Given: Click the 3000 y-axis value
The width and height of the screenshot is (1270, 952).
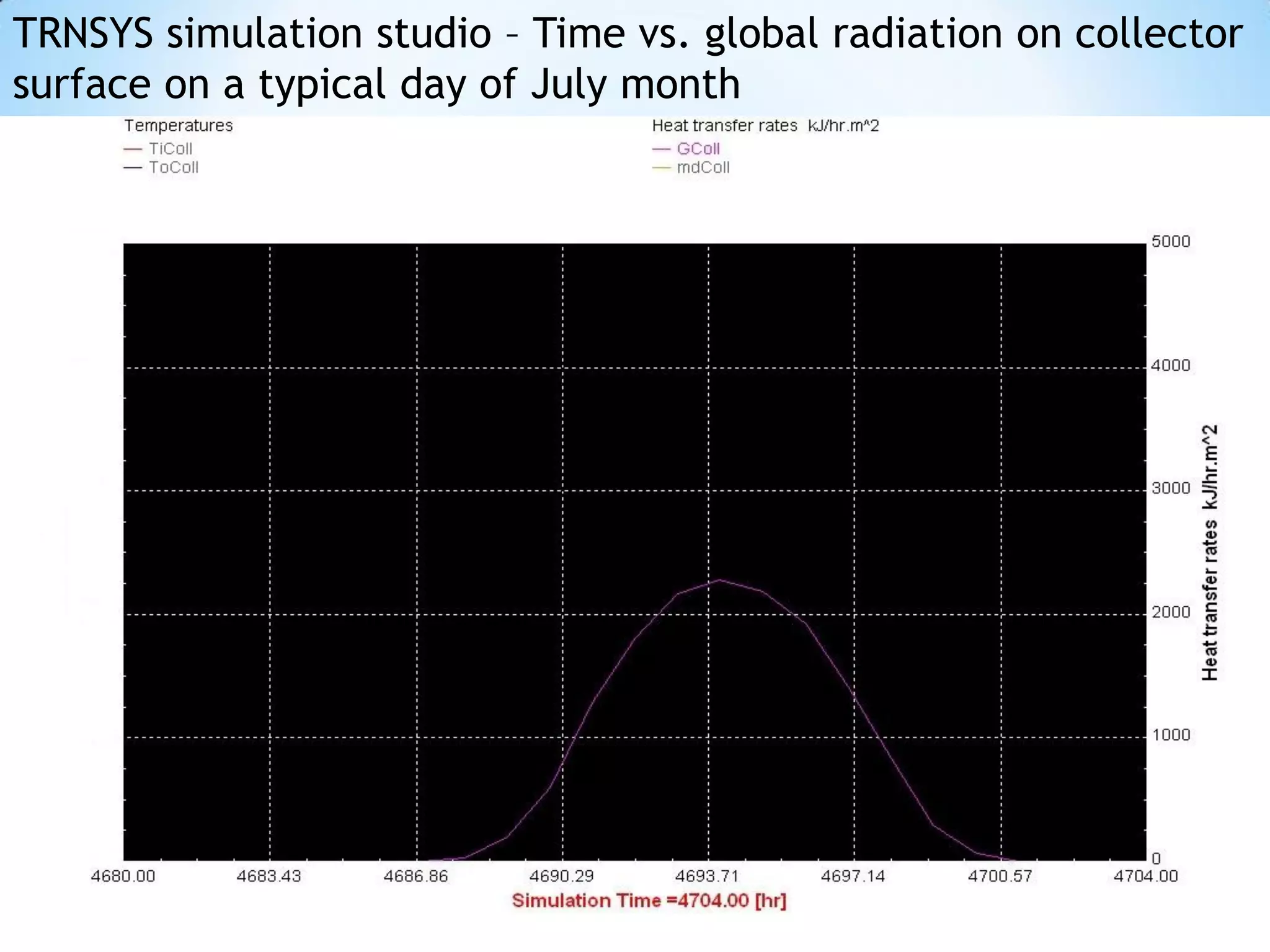Looking at the screenshot, I should (x=1171, y=488).
